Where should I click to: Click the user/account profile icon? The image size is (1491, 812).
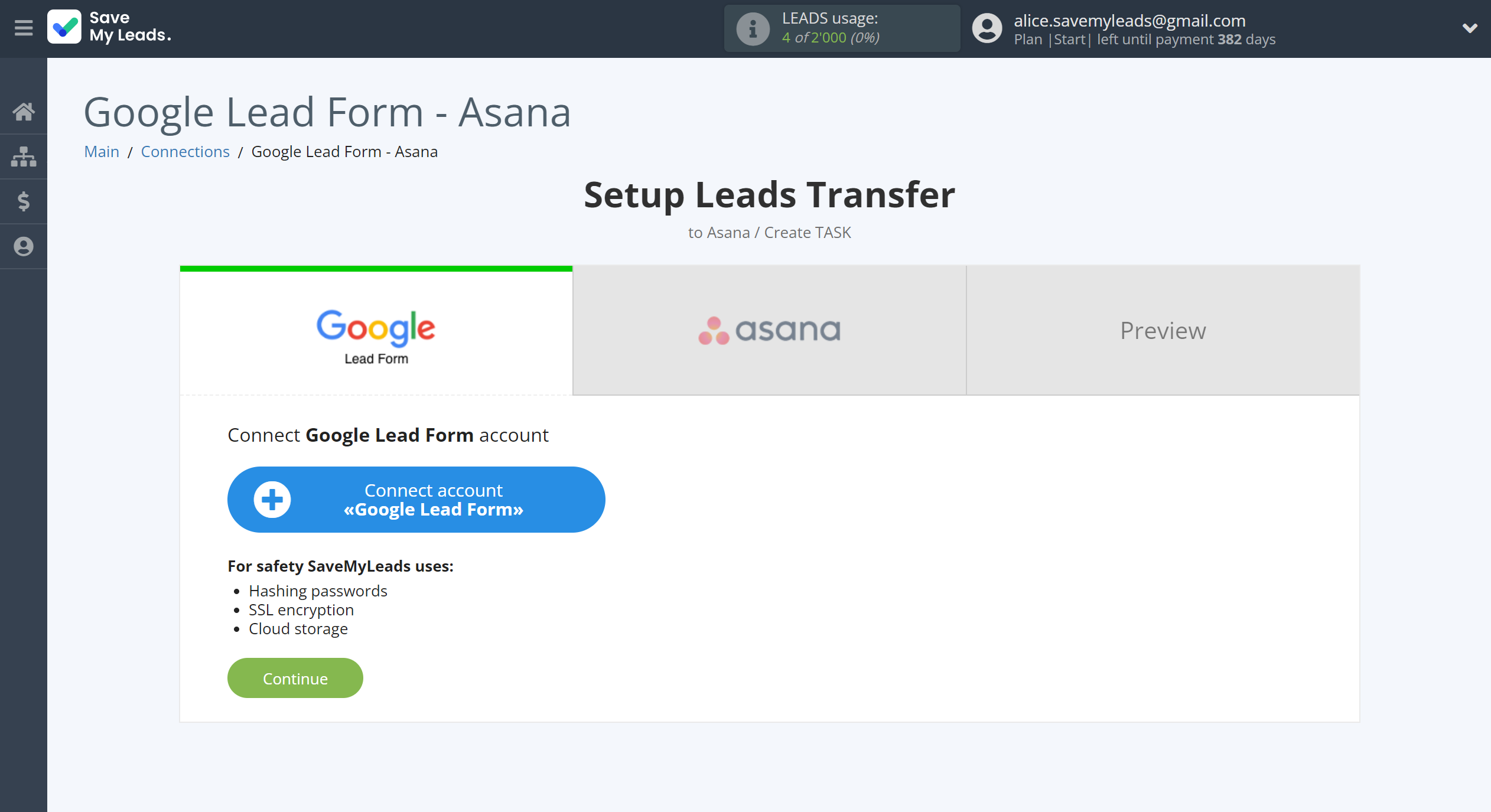[985, 28]
